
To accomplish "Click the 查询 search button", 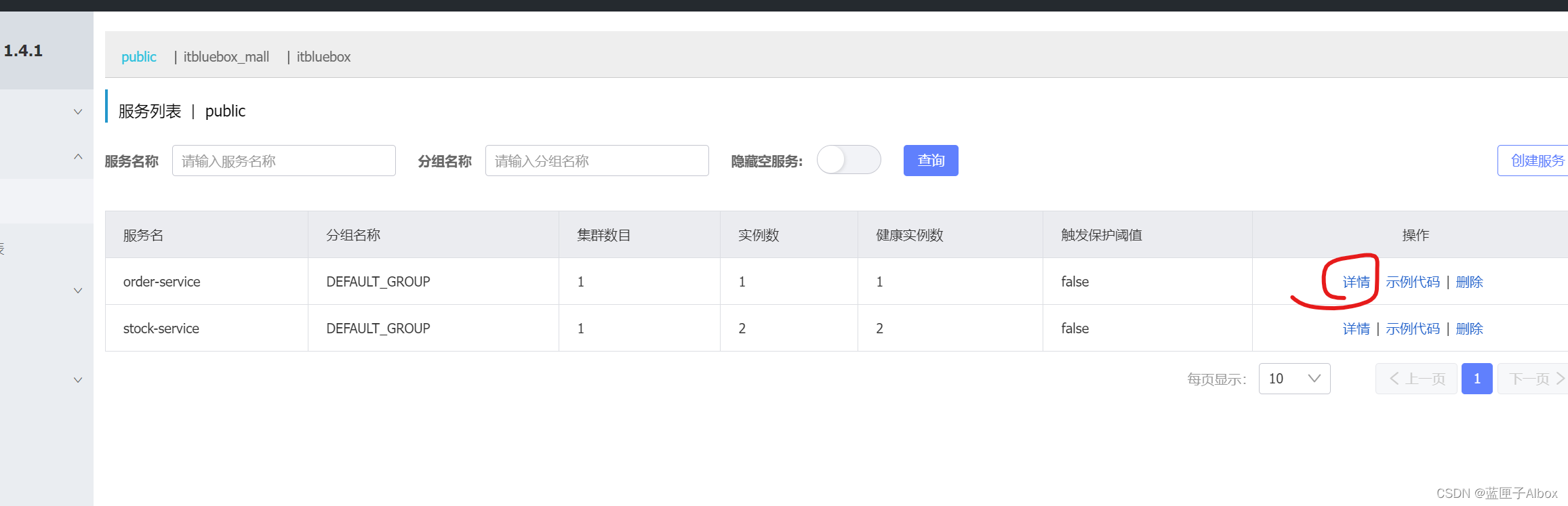I will [x=931, y=161].
